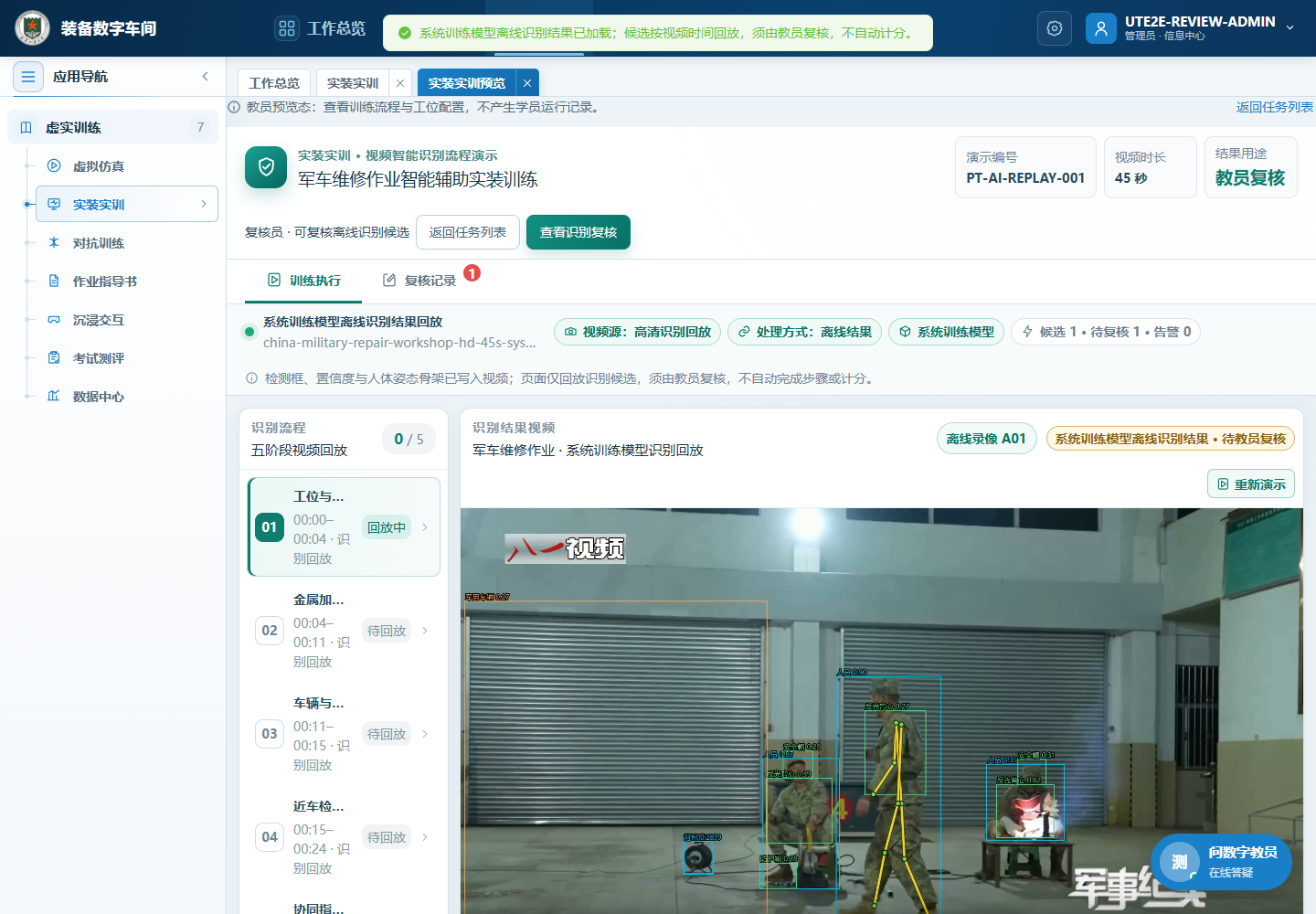The image size is (1316, 914).
Task: Select the 实装实训预览 page tab
Action: (467, 83)
